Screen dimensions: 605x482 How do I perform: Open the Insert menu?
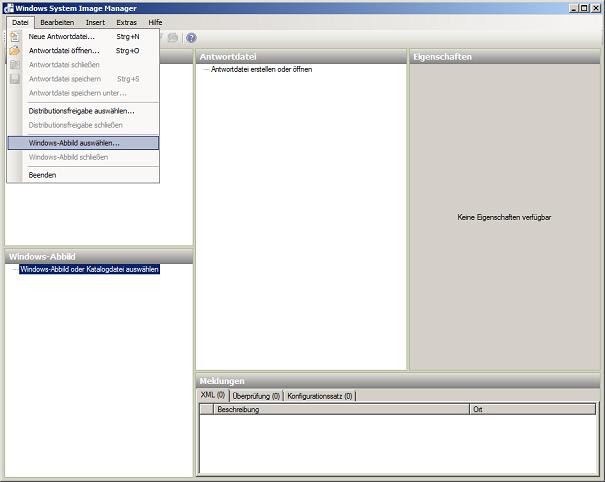(95, 22)
